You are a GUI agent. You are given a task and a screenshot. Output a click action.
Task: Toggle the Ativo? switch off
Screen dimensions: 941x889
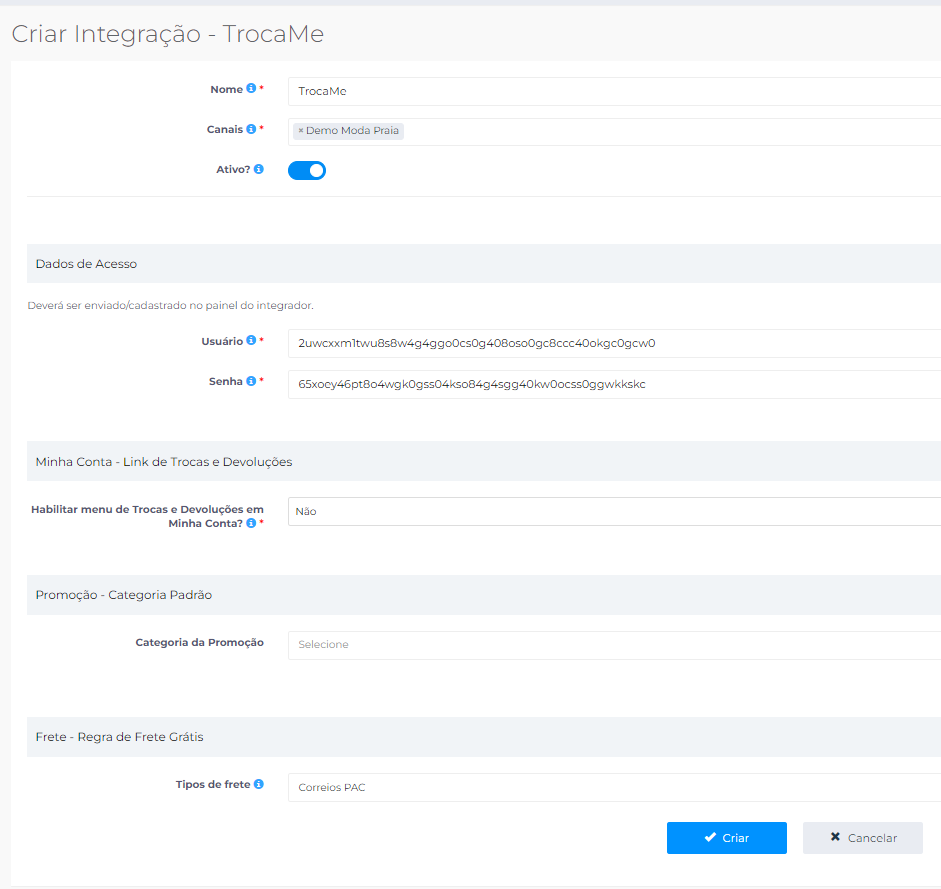[x=307, y=170]
